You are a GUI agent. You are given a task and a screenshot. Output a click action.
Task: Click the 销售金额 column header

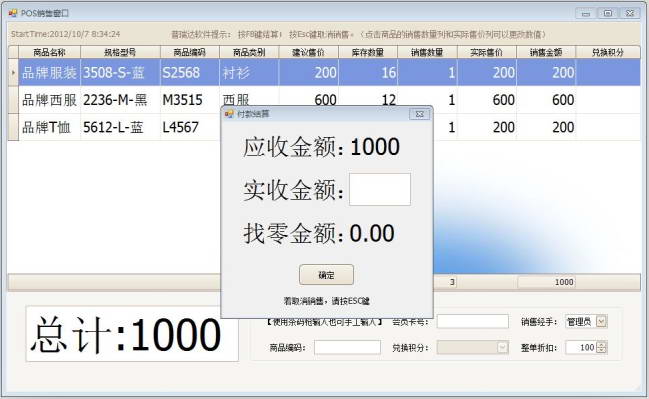click(546, 52)
